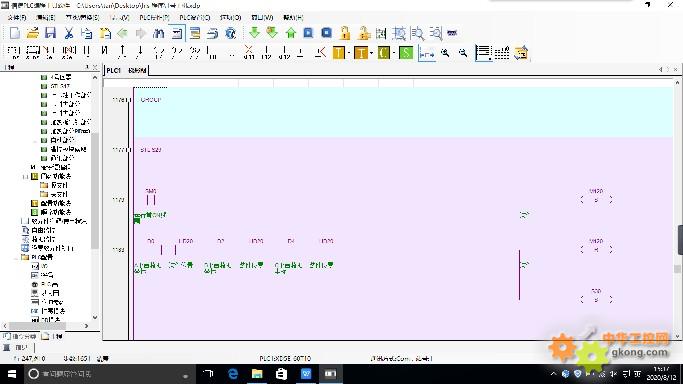Select the PLC1 editor tab
683x384 pixels.
pos(113,70)
